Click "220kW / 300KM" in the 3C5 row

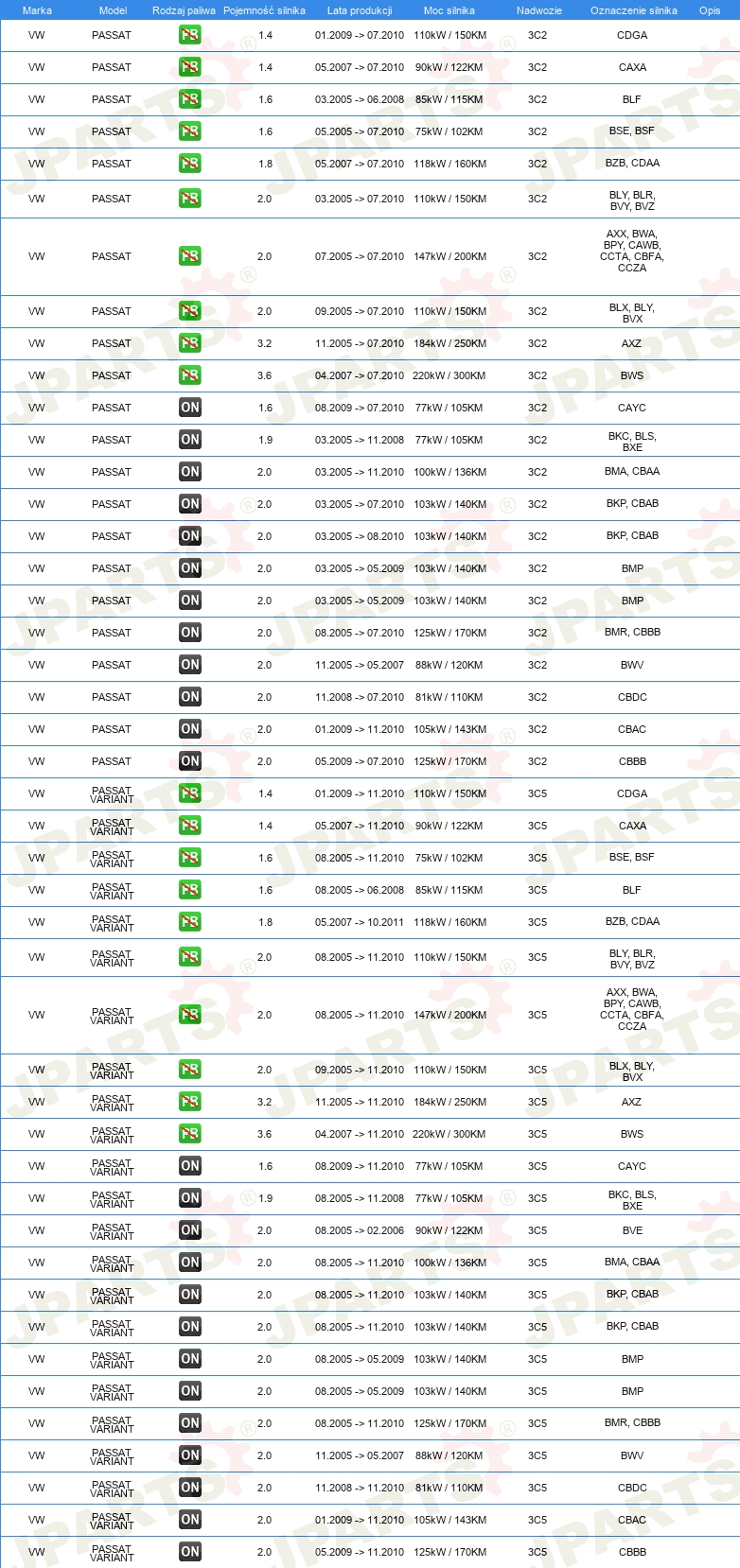point(449,1134)
